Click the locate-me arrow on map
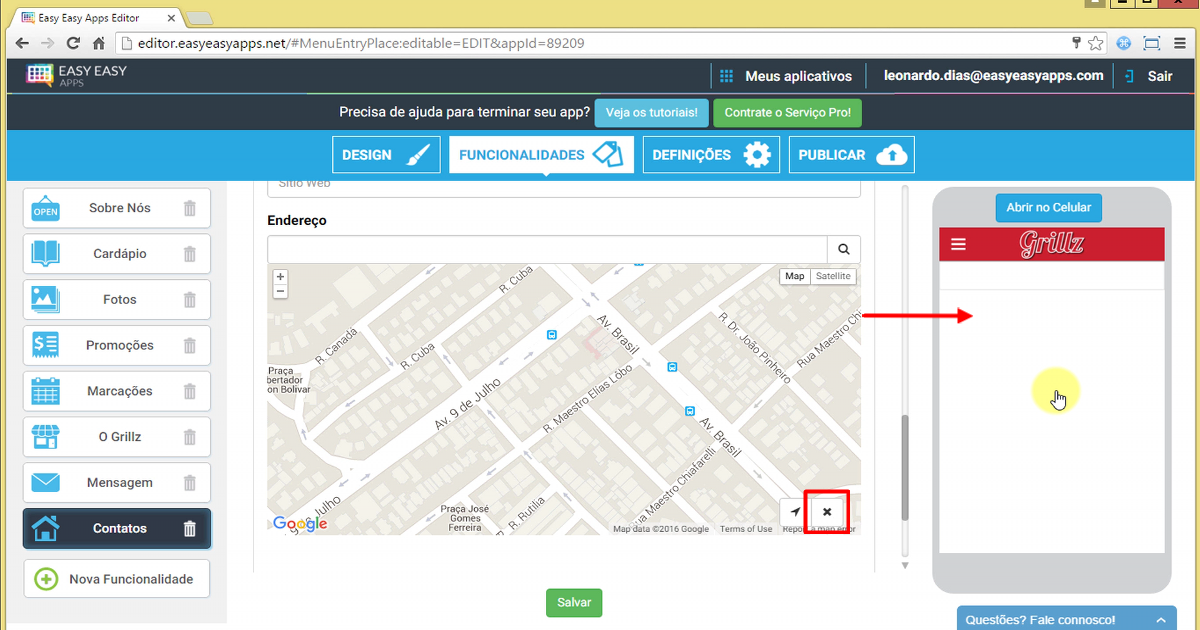Viewport: 1200px width, 630px height. pyautogui.click(x=795, y=512)
